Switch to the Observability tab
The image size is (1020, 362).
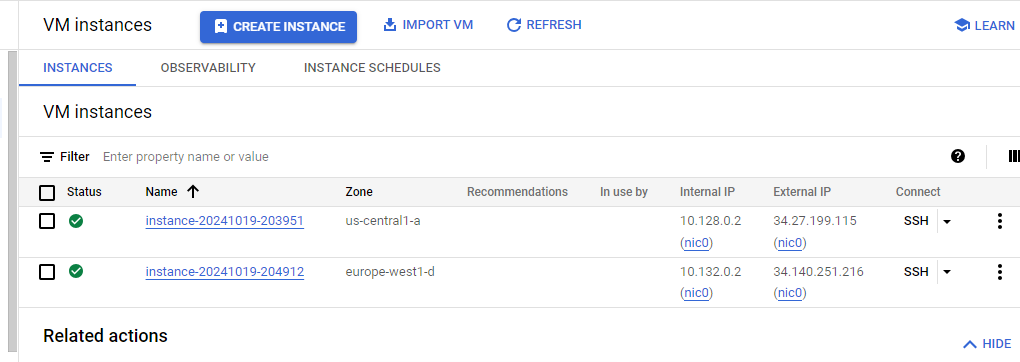coord(208,68)
